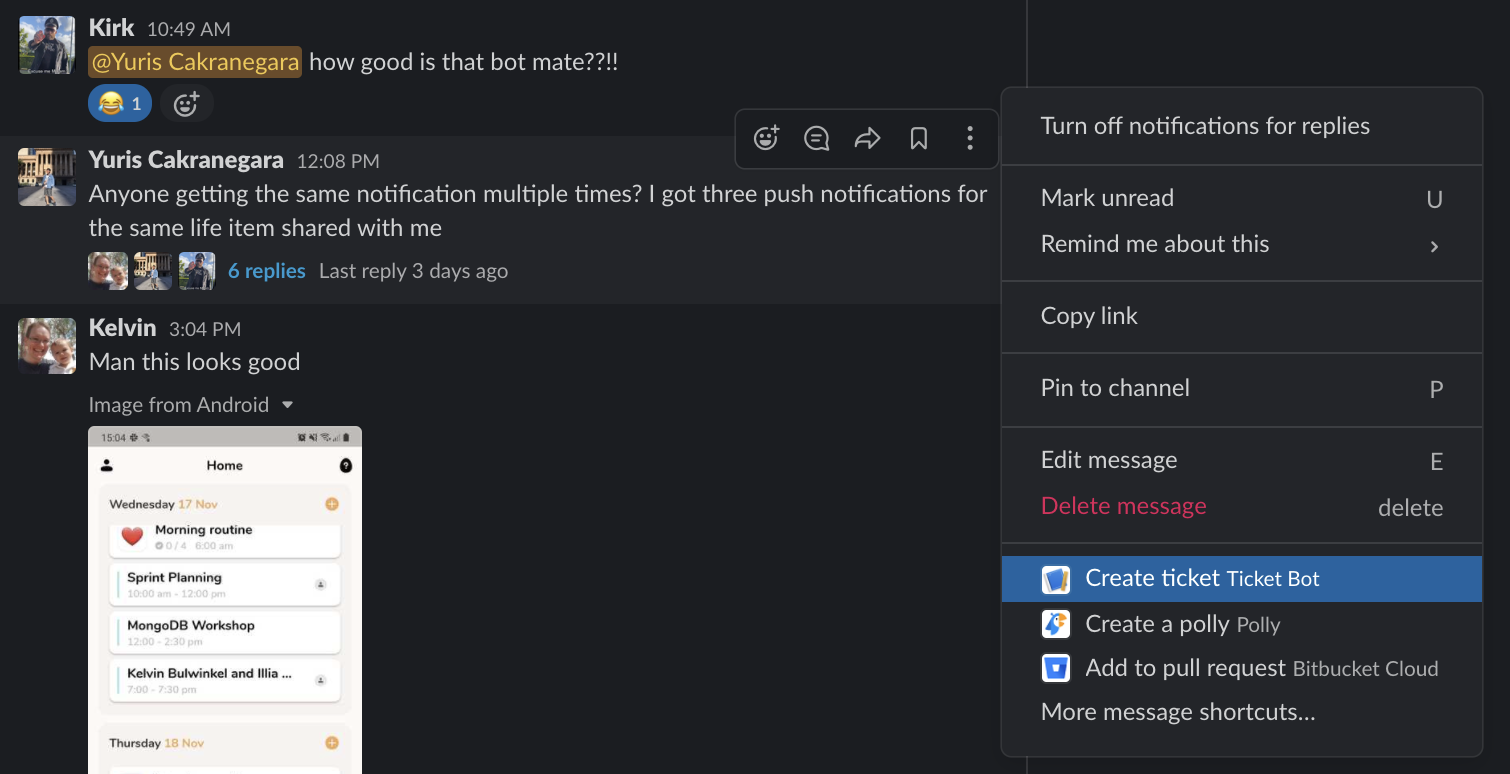Click the 3:04 PM timestamp

(205, 329)
